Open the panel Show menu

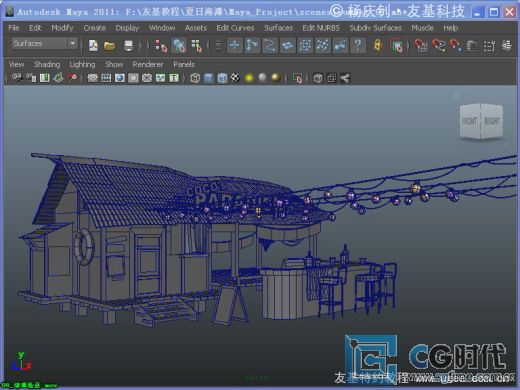[114, 65]
